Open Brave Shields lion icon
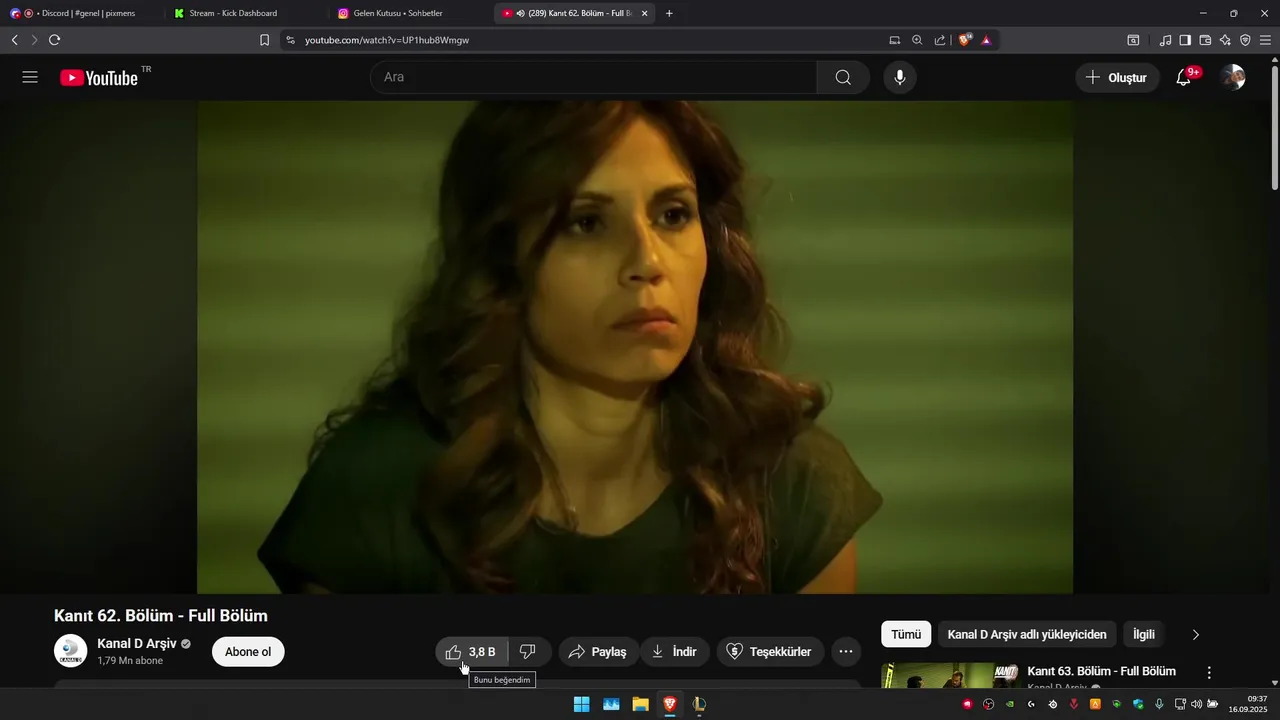Screen dimensions: 1280x720 point(964,40)
